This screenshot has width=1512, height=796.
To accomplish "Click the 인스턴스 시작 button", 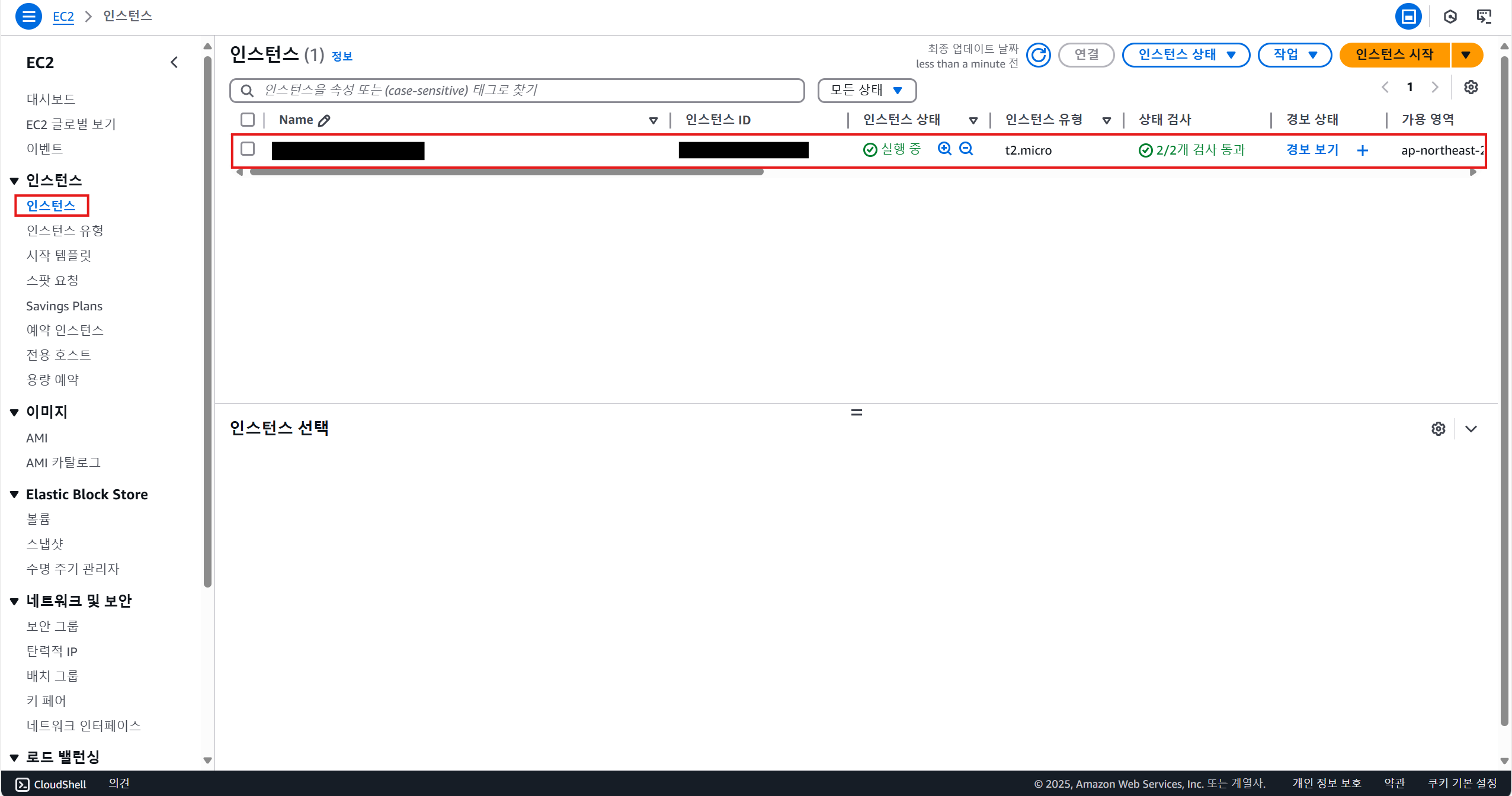I will click(x=1394, y=55).
